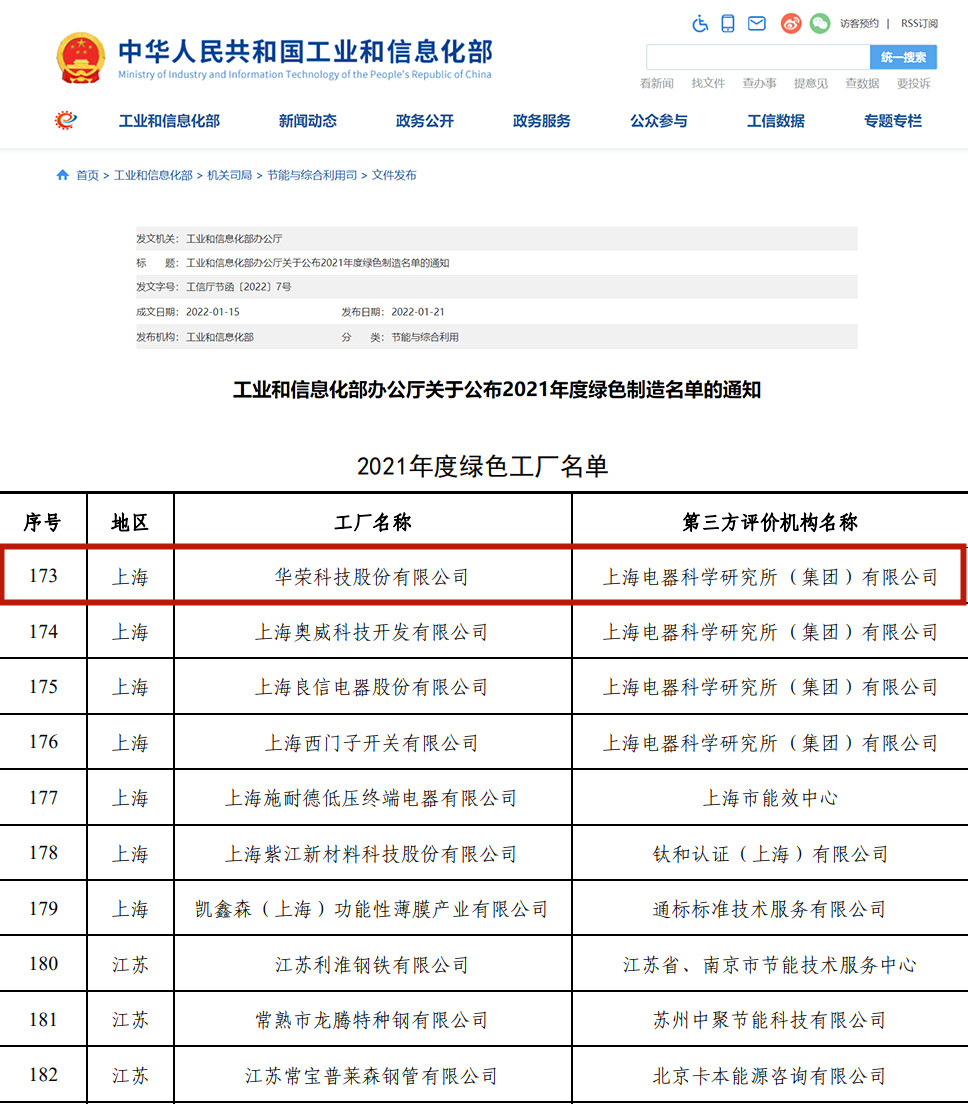Click the 发文机关 工业和信息化部办公厅 value

click(234, 239)
